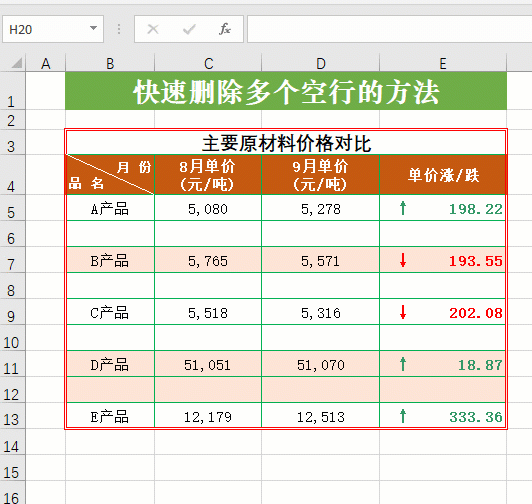Select the cell with 5,080
Image resolution: width=532 pixels, height=504 pixels.
coord(208,208)
